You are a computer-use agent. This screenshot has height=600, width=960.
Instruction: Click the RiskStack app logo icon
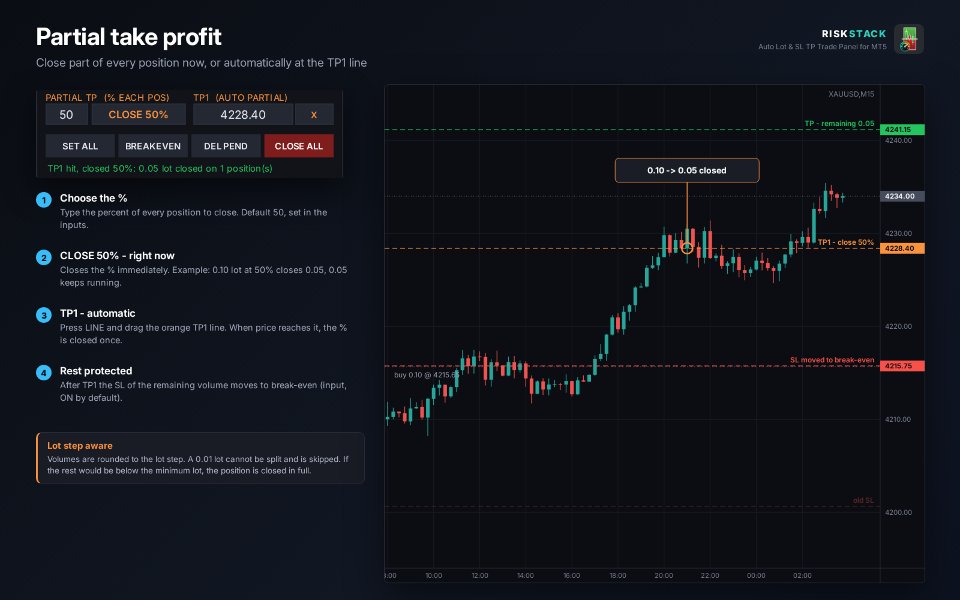(x=909, y=39)
